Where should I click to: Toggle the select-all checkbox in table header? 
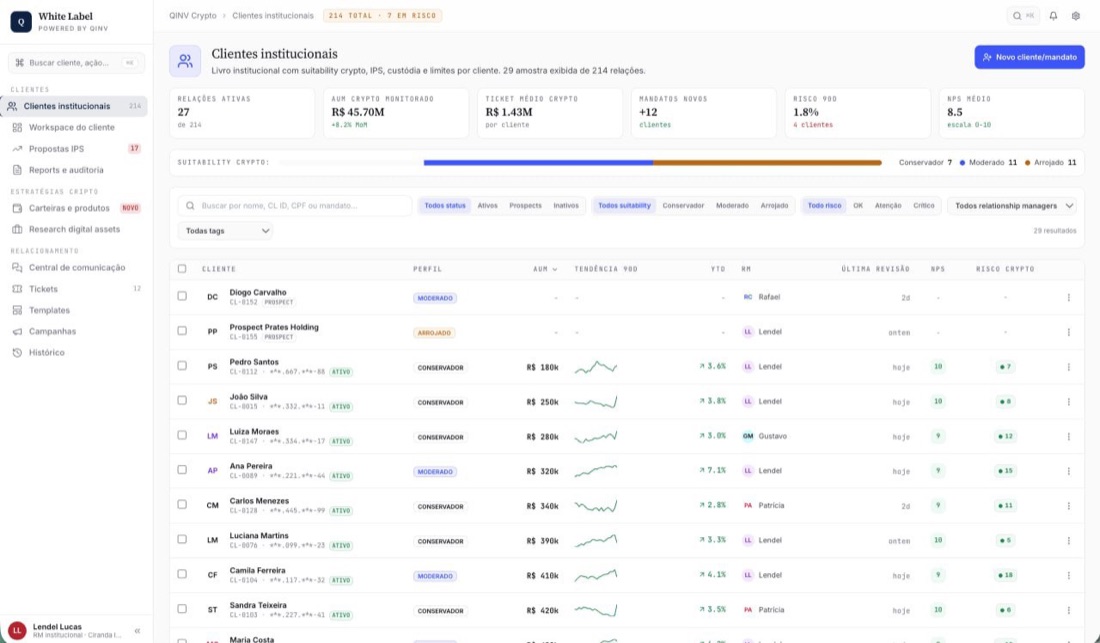(x=182, y=269)
